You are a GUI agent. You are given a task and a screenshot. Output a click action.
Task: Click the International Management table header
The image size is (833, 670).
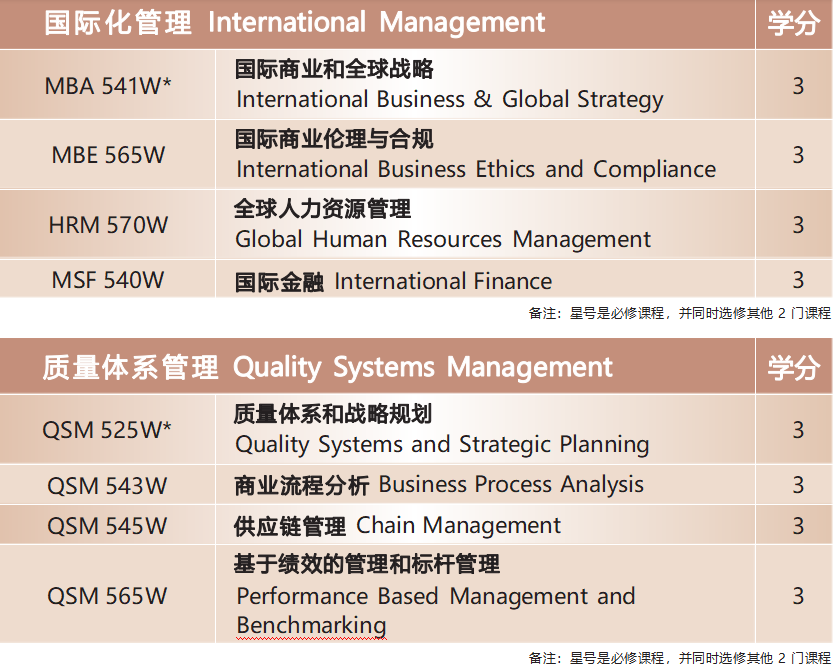tap(295, 23)
